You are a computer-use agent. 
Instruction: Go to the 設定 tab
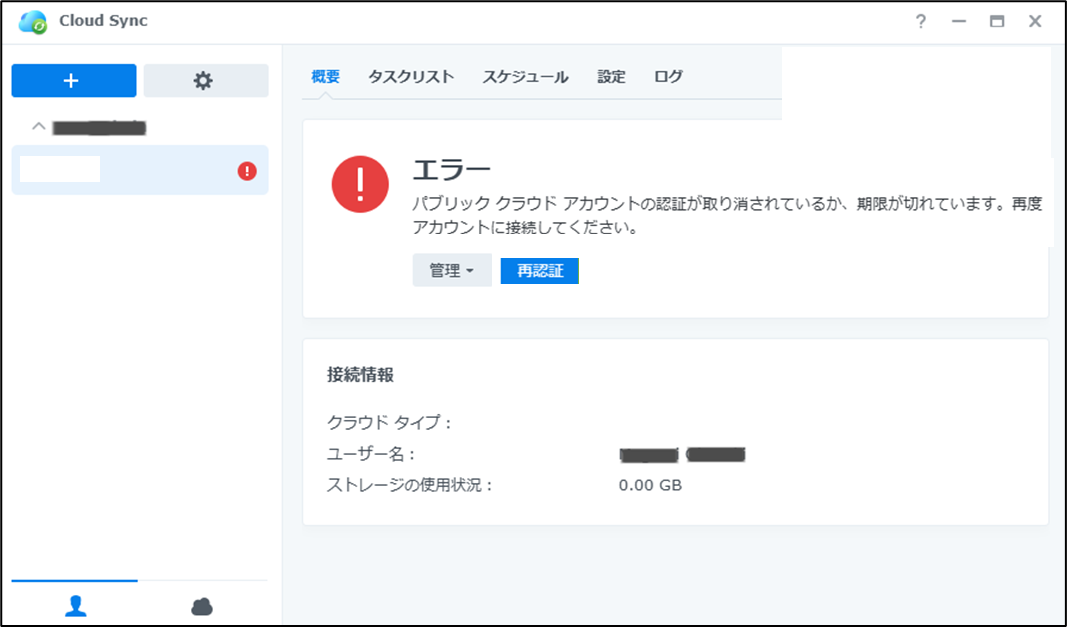(611, 77)
